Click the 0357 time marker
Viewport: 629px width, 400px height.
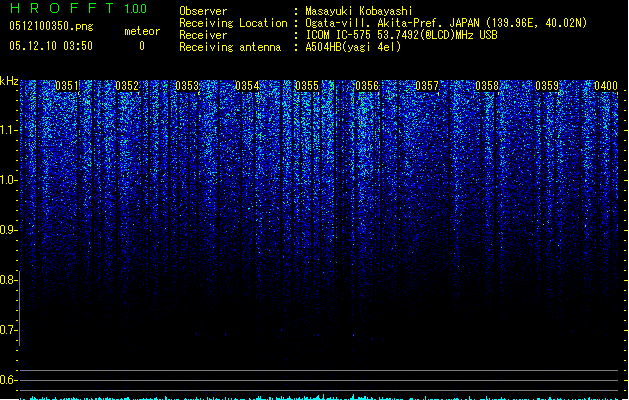[x=427, y=86]
